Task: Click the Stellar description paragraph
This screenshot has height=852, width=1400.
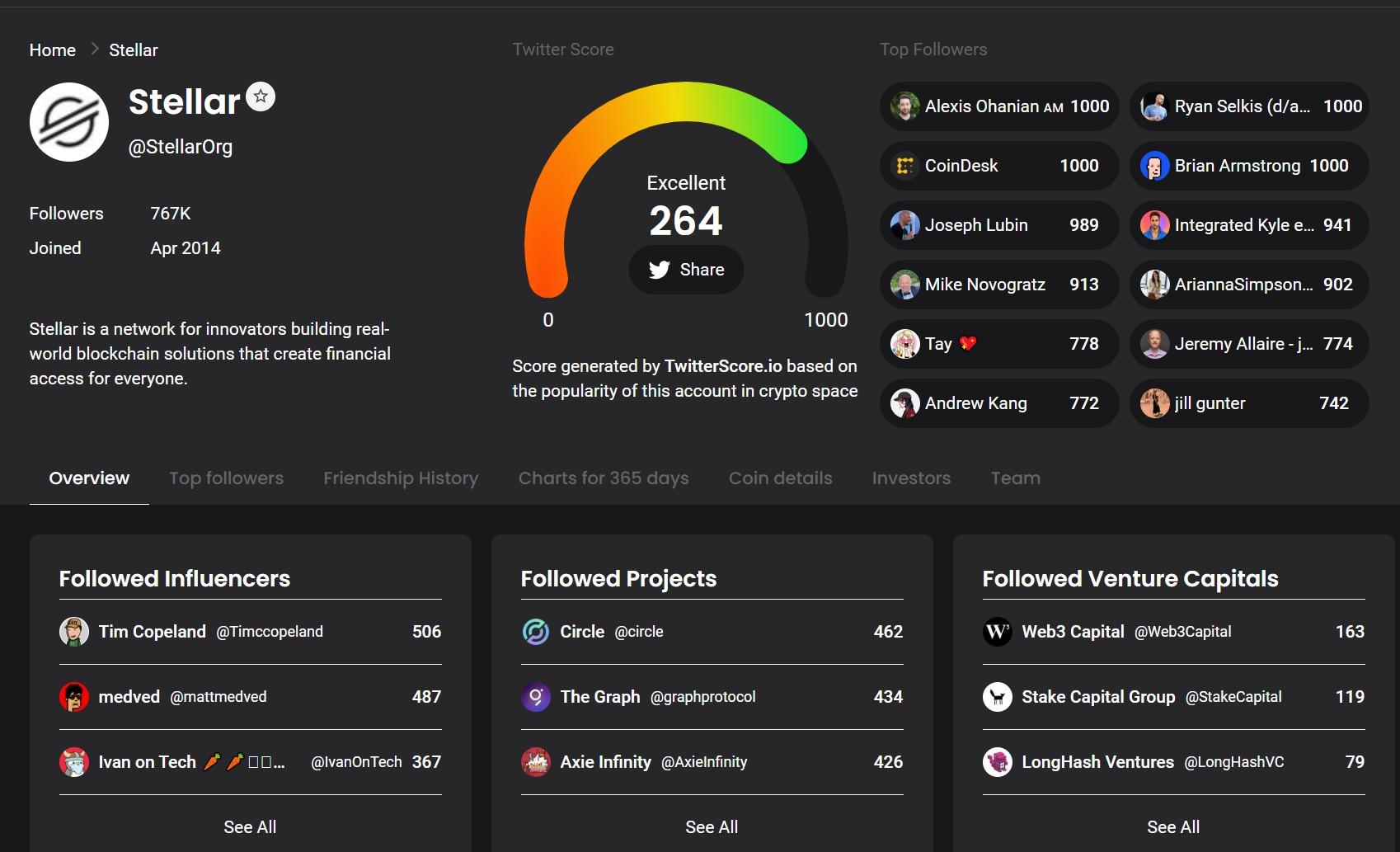Action: click(x=210, y=354)
